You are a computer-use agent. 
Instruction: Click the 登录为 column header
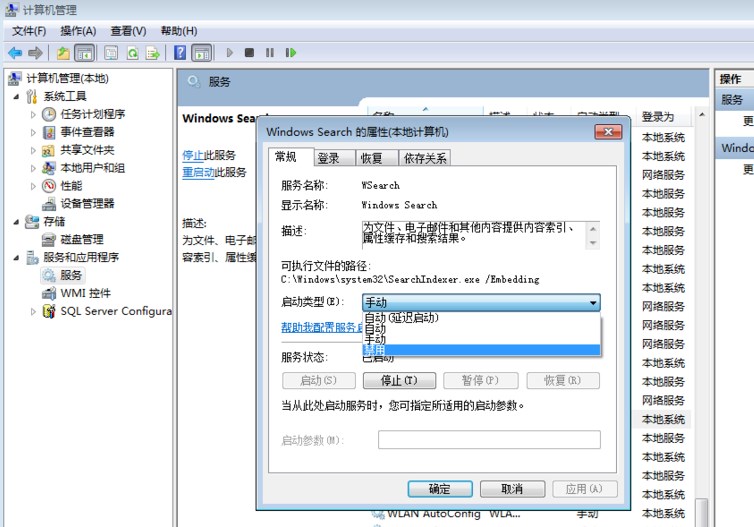pos(663,117)
